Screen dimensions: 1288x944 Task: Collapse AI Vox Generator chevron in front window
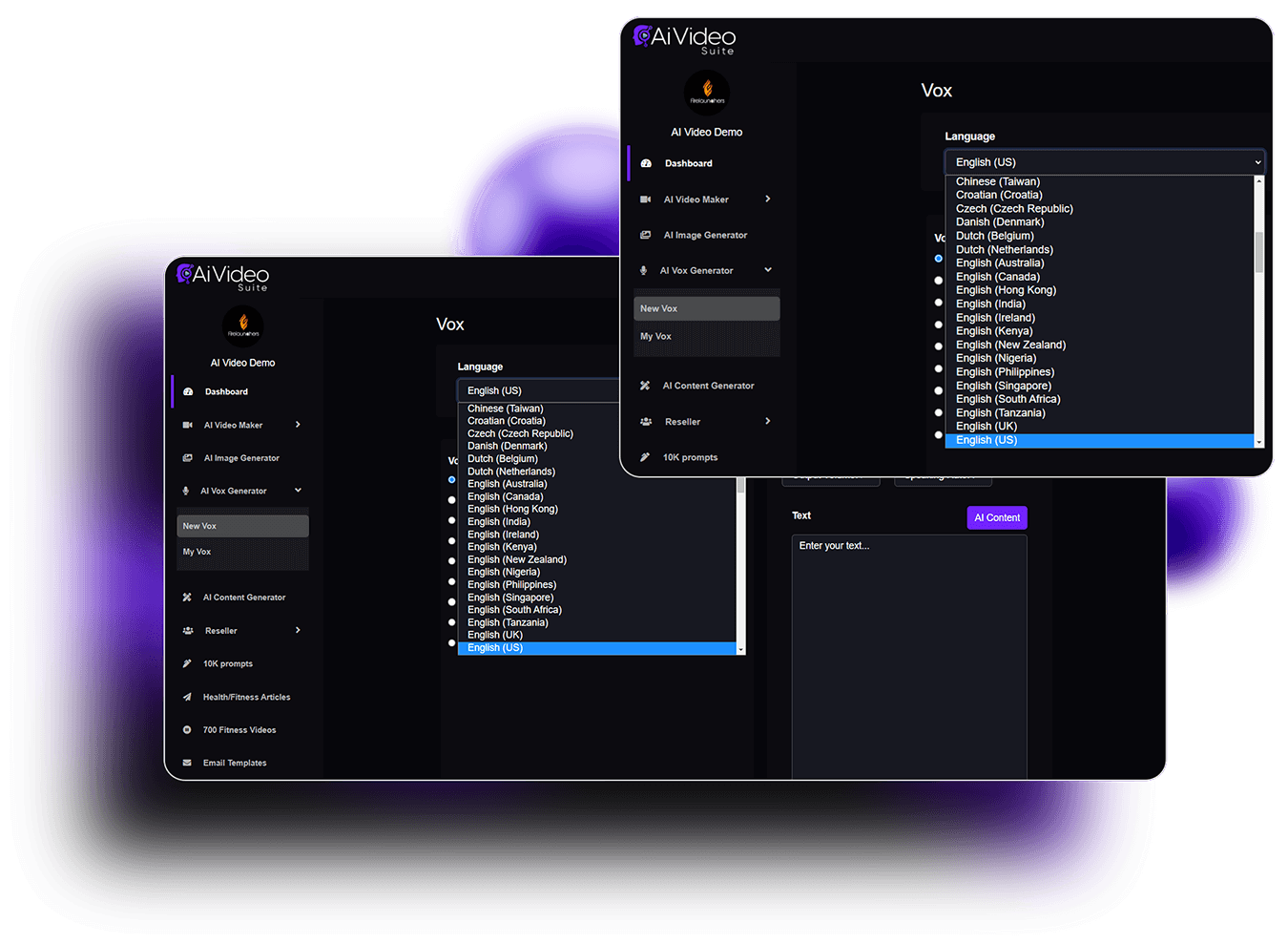coord(768,270)
